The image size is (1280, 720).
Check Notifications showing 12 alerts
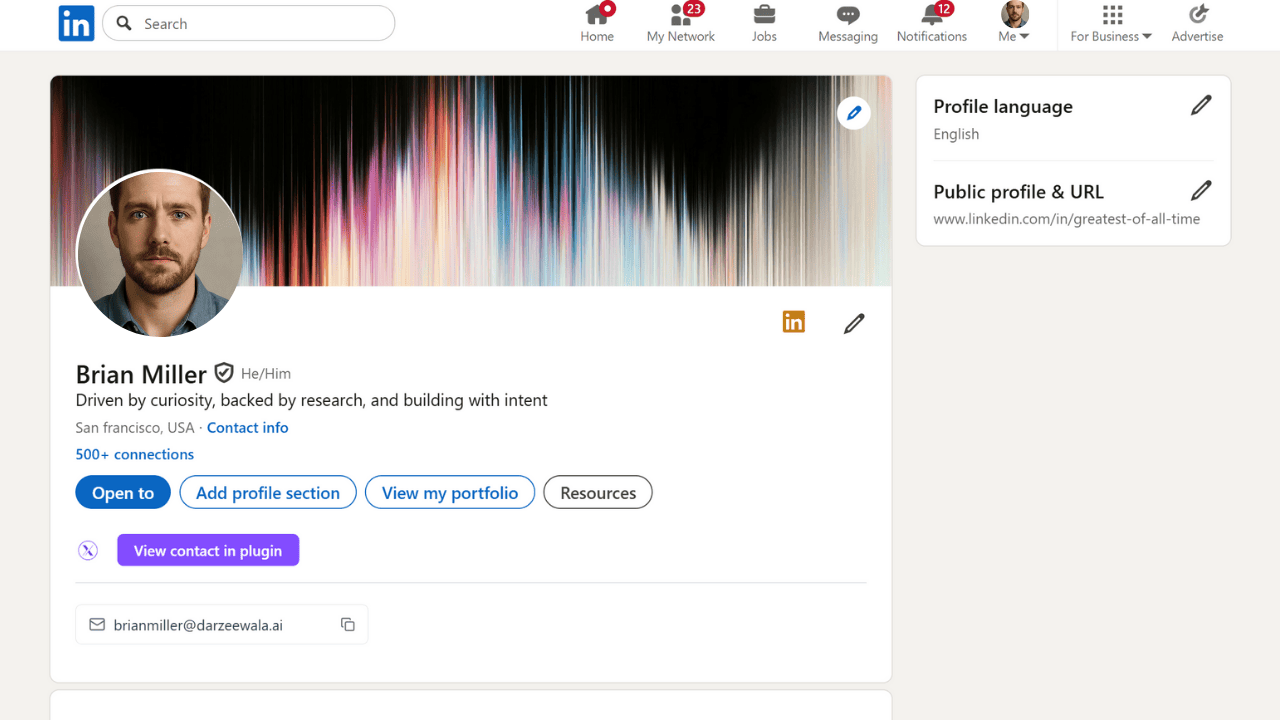tap(931, 23)
